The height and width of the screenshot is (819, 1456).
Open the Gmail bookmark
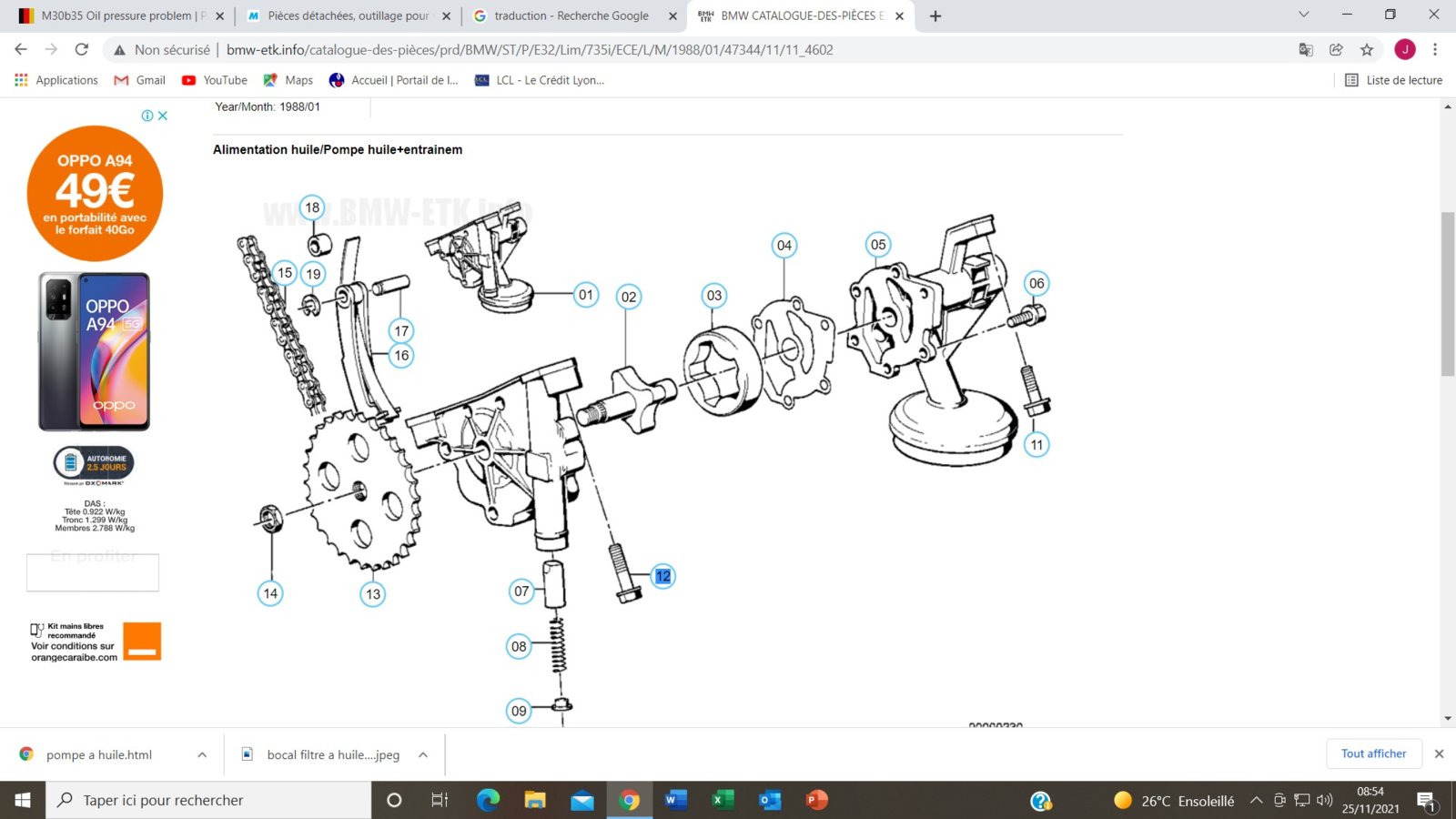(x=139, y=80)
